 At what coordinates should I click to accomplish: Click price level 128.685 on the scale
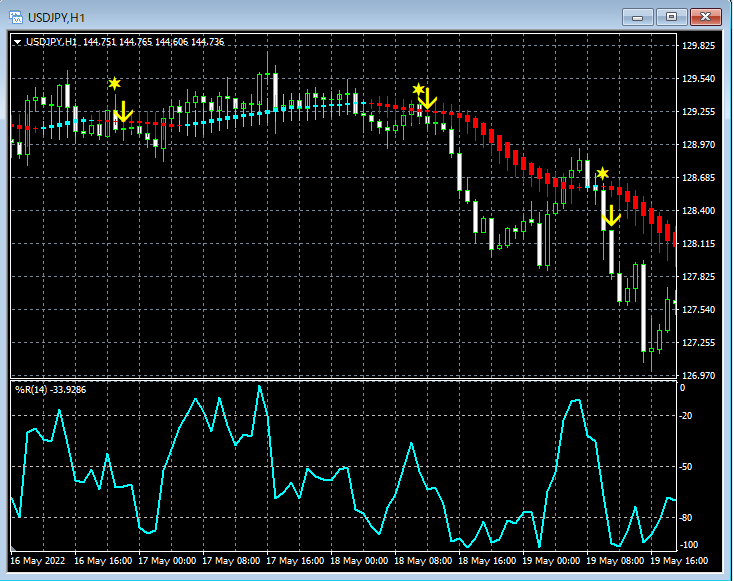pos(698,178)
